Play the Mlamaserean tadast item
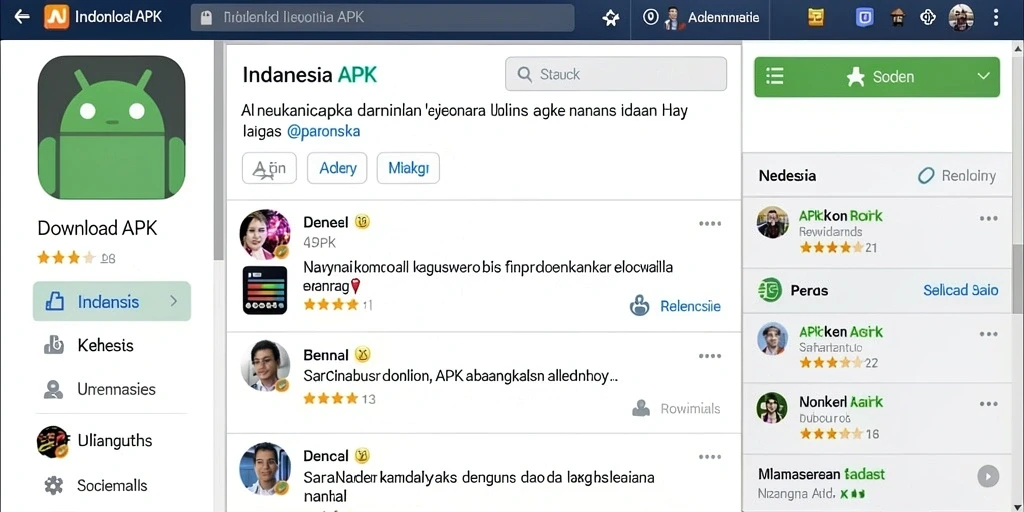Image resolution: width=1024 pixels, height=512 pixels. pos(988,476)
